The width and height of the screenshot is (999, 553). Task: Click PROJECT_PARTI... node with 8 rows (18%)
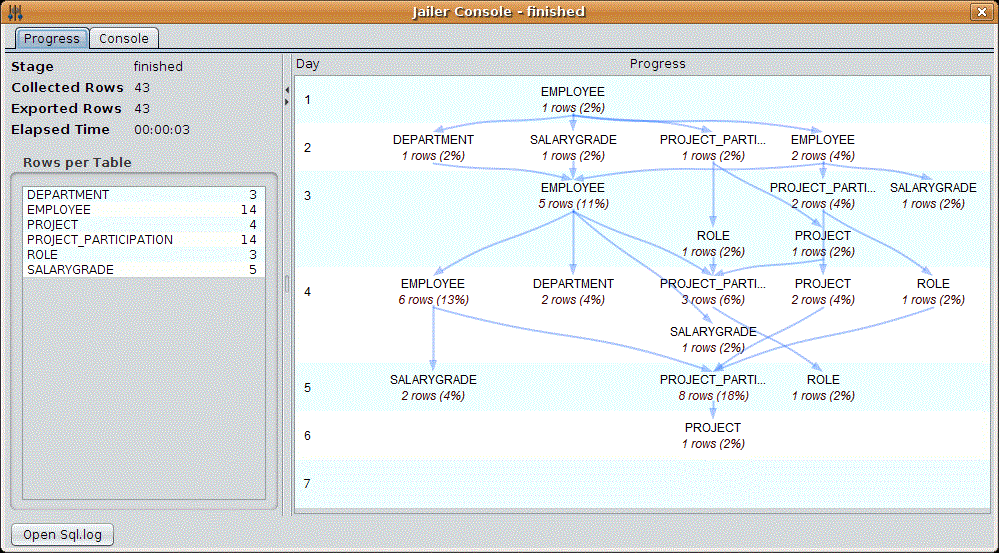(713, 387)
